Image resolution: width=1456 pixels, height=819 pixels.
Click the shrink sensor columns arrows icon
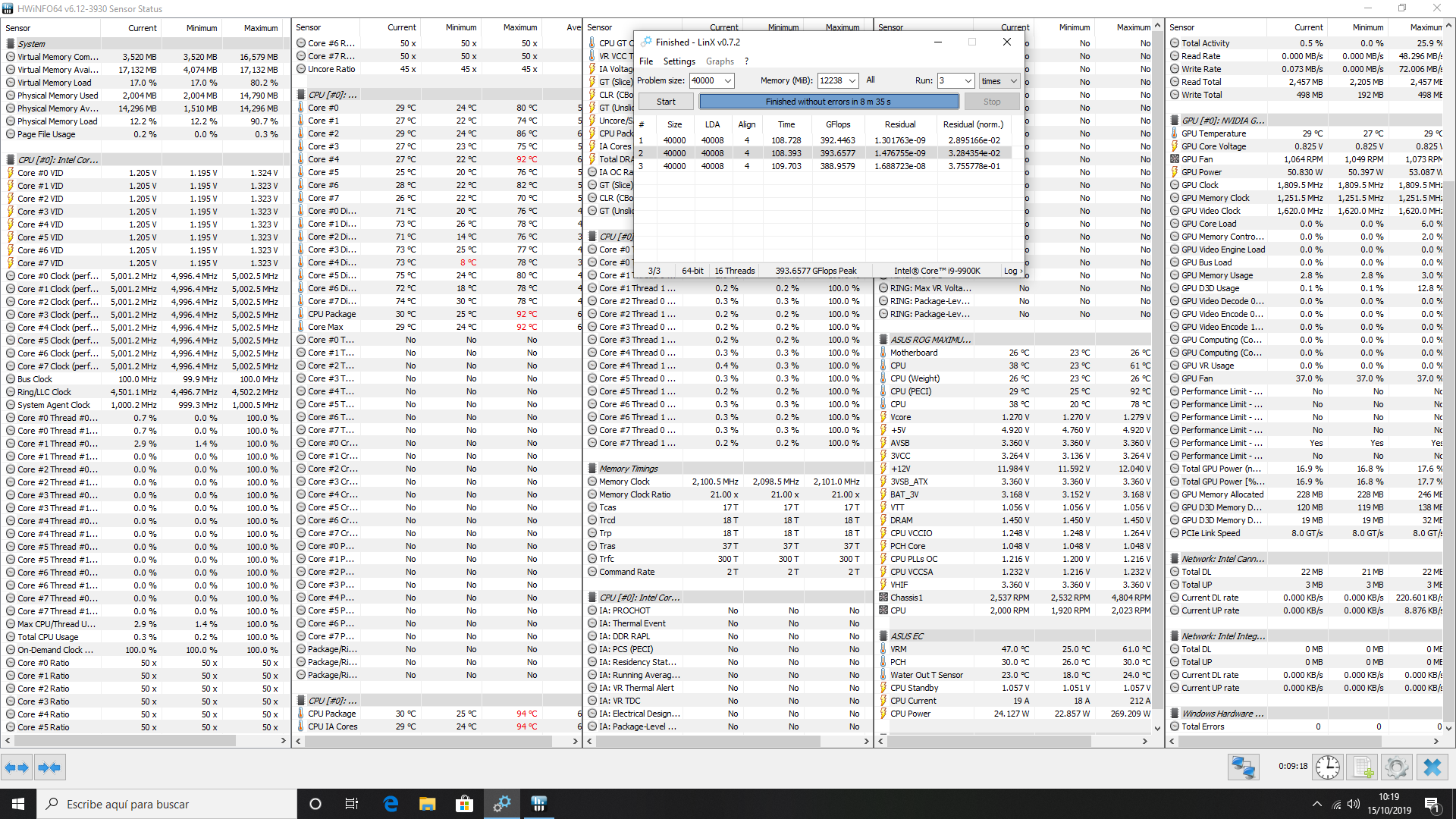(49, 767)
